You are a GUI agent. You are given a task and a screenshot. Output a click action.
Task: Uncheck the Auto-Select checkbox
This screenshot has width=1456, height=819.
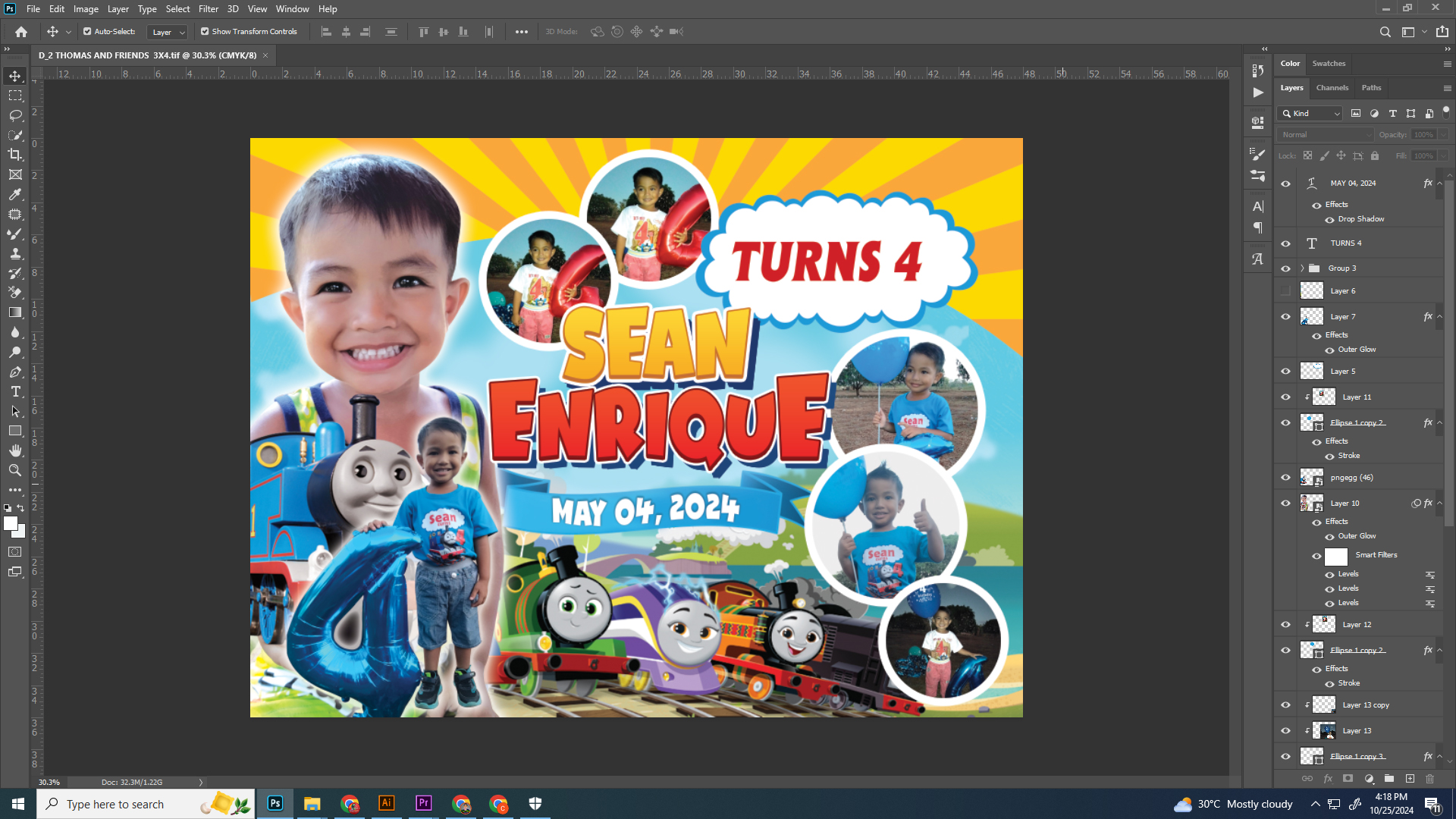[x=87, y=32]
